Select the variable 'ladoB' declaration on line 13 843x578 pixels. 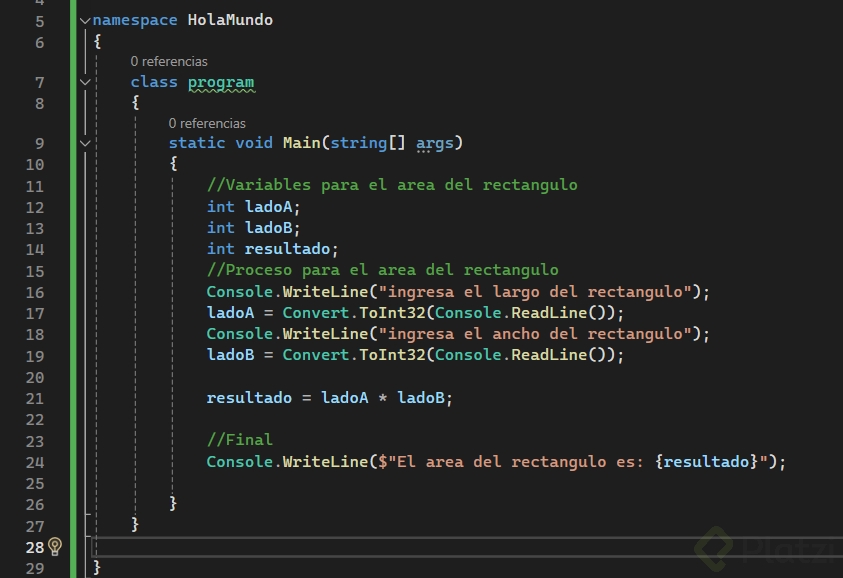[x=268, y=228]
